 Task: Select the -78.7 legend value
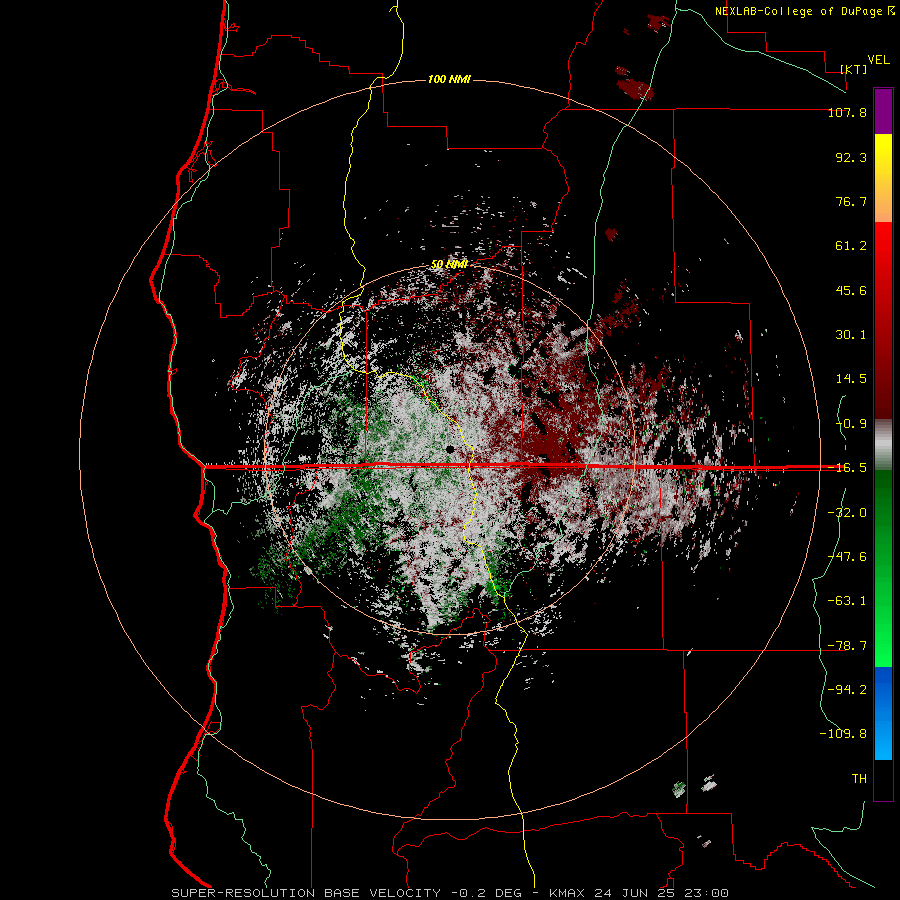coord(847,646)
